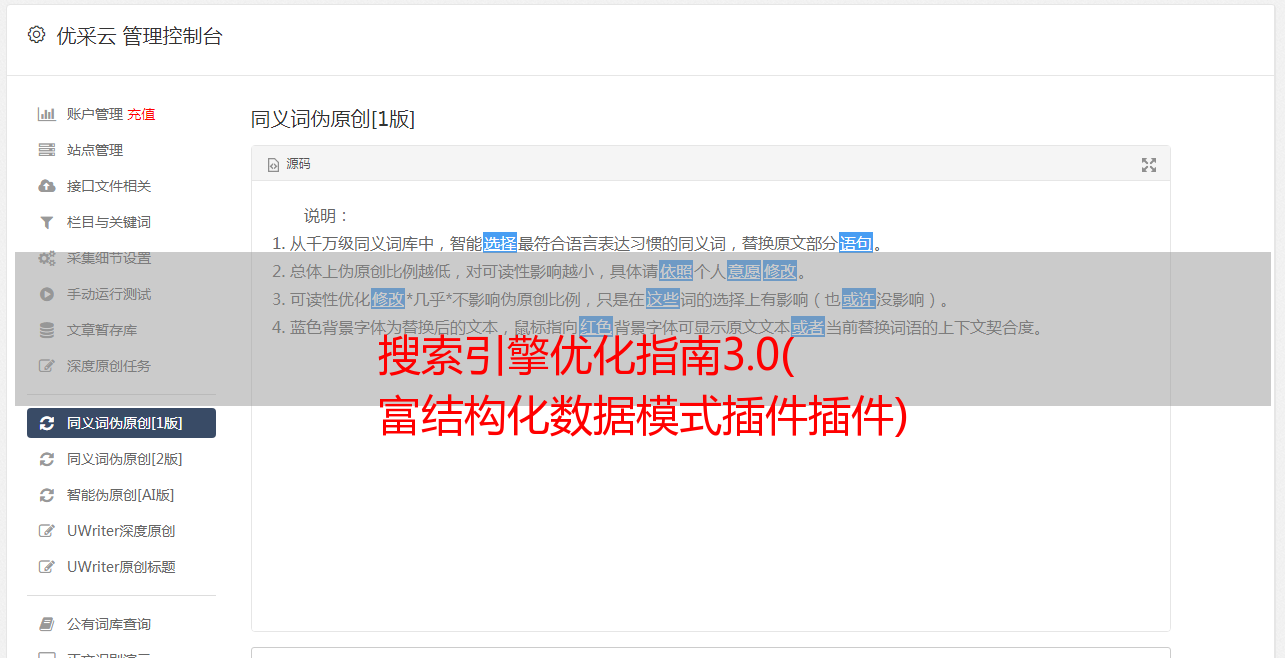Go to UWriter原创标题 page
The image size is (1285, 658).
coord(121,567)
